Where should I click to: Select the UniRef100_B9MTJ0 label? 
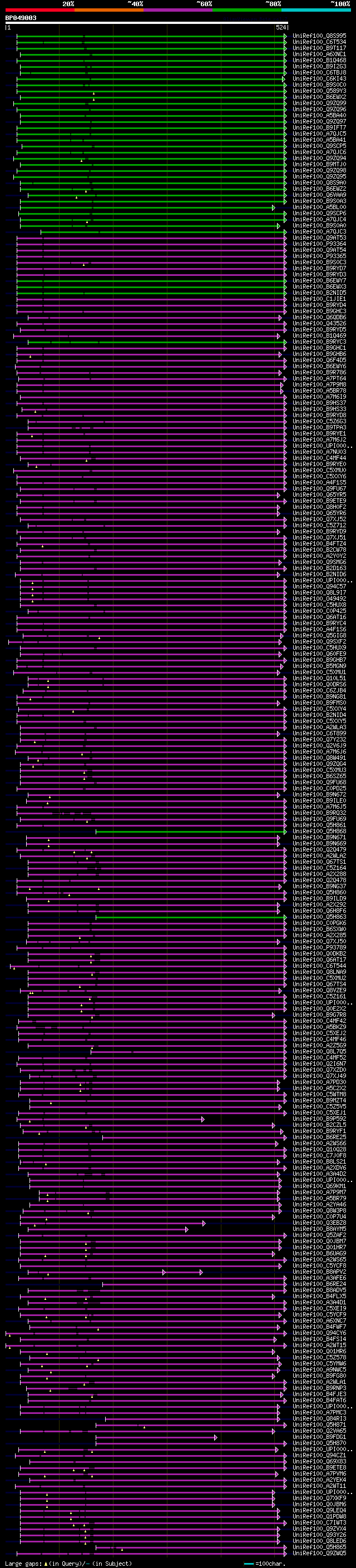[x=319, y=164]
